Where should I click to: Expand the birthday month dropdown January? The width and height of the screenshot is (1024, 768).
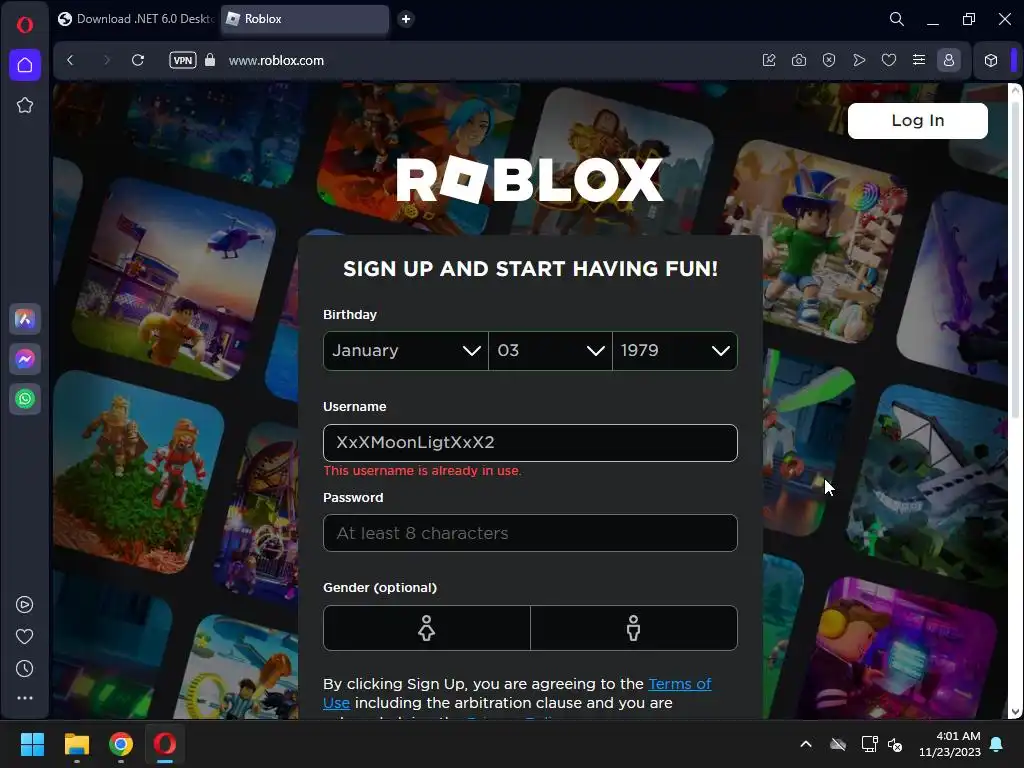[x=406, y=351]
